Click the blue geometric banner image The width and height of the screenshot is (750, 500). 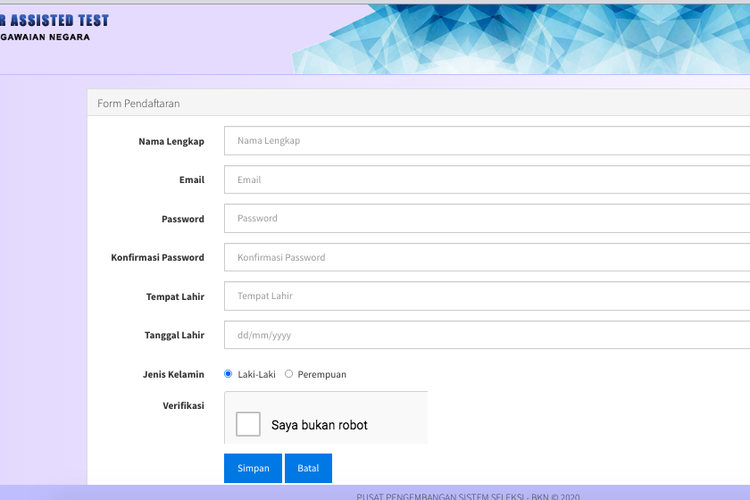(x=540, y=38)
